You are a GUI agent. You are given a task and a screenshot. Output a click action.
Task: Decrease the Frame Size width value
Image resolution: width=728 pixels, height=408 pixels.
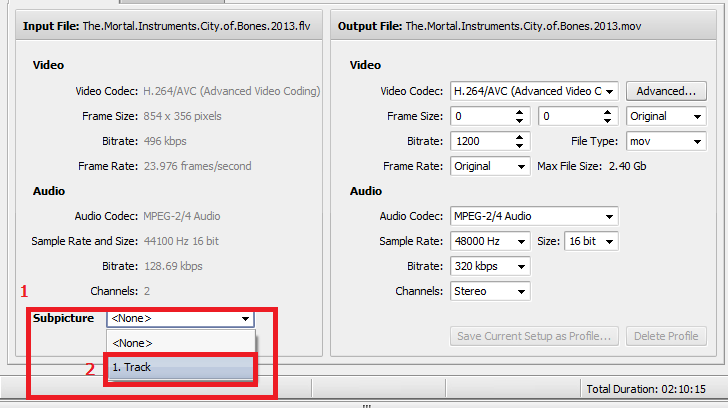click(x=520, y=121)
